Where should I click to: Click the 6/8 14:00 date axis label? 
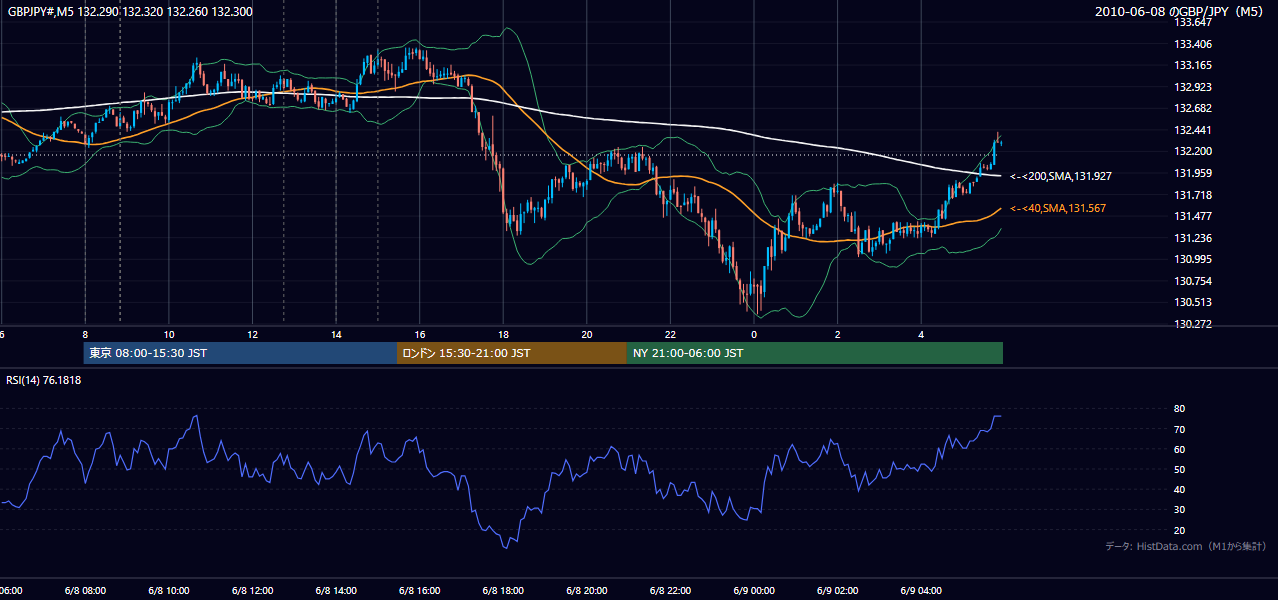[x=336, y=590]
